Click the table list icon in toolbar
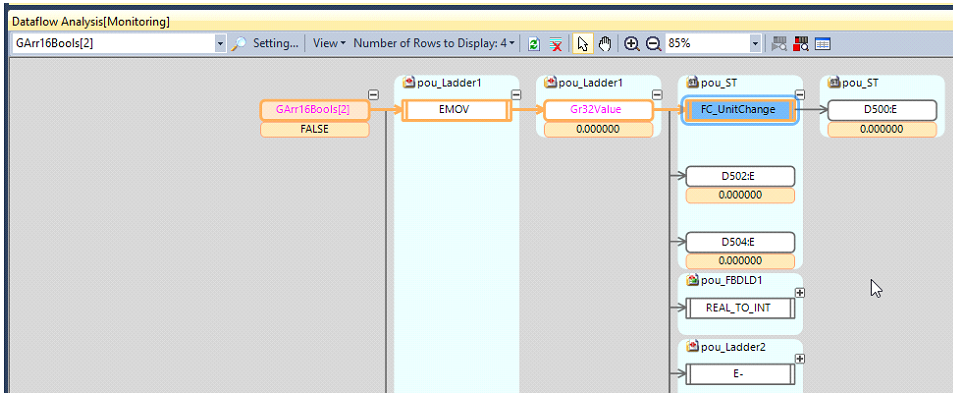The width and height of the screenshot is (953, 397). click(x=823, y=44)
